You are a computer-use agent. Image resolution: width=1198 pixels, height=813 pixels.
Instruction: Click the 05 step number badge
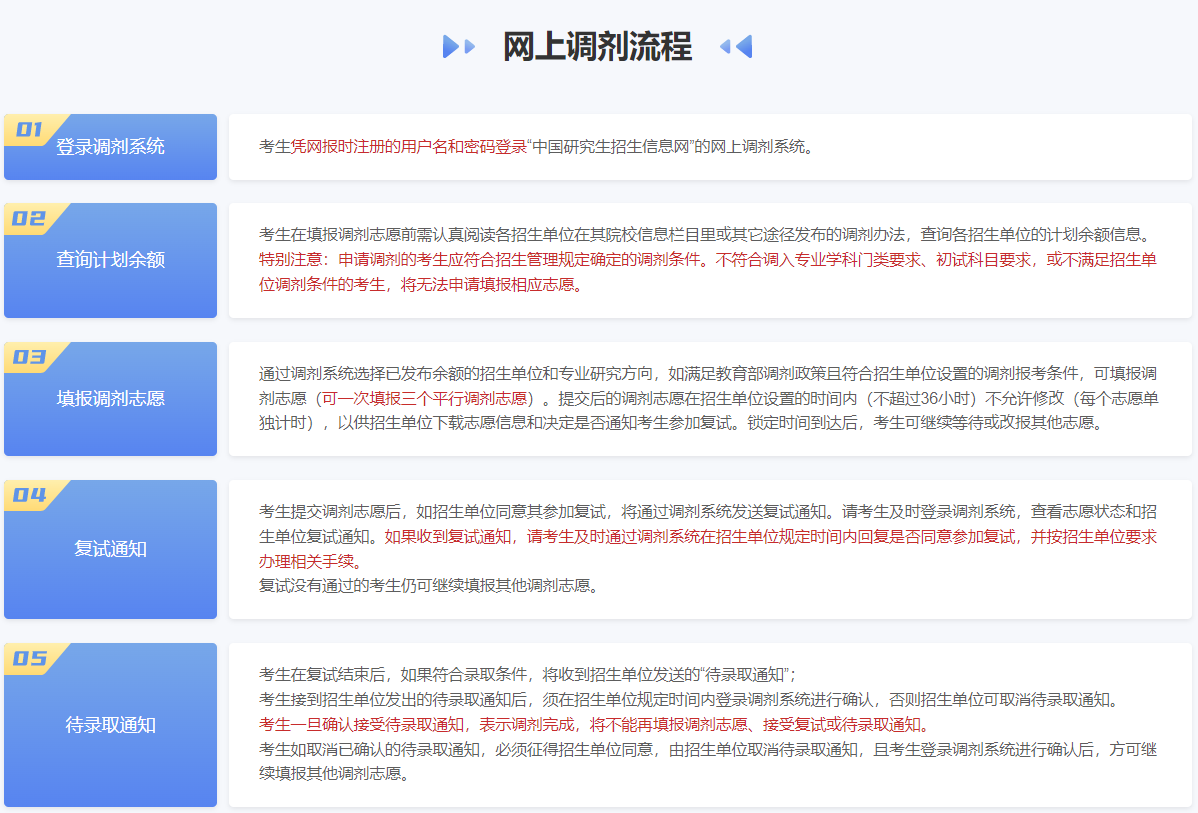pos(29,658)
